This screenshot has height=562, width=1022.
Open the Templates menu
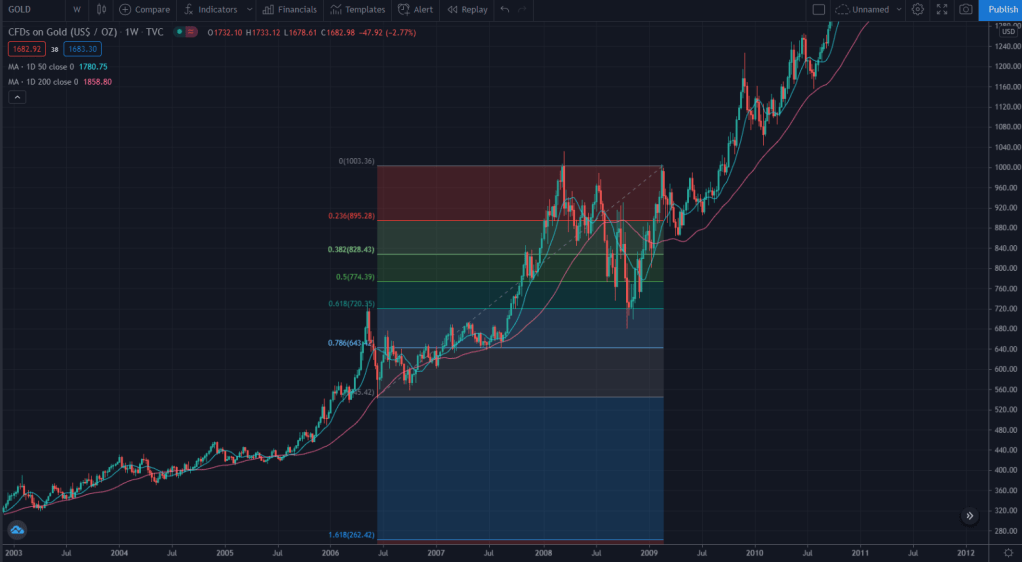point(357,9)
